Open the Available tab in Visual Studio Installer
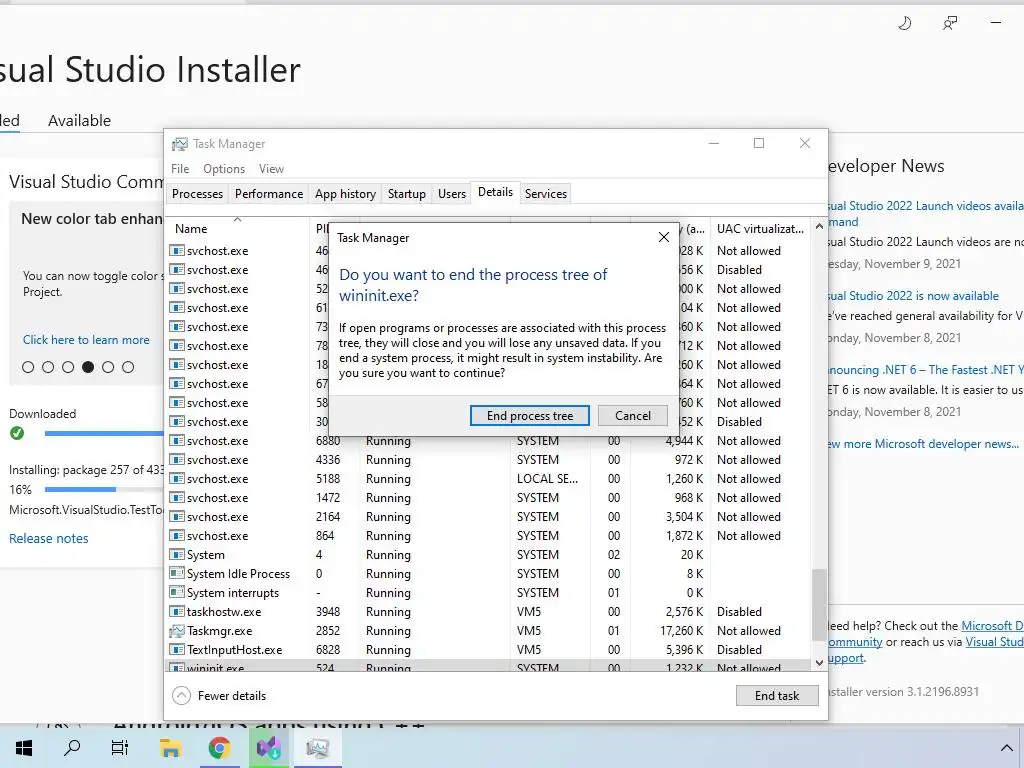Viewport: 1024px width, 768px height. 79,120
